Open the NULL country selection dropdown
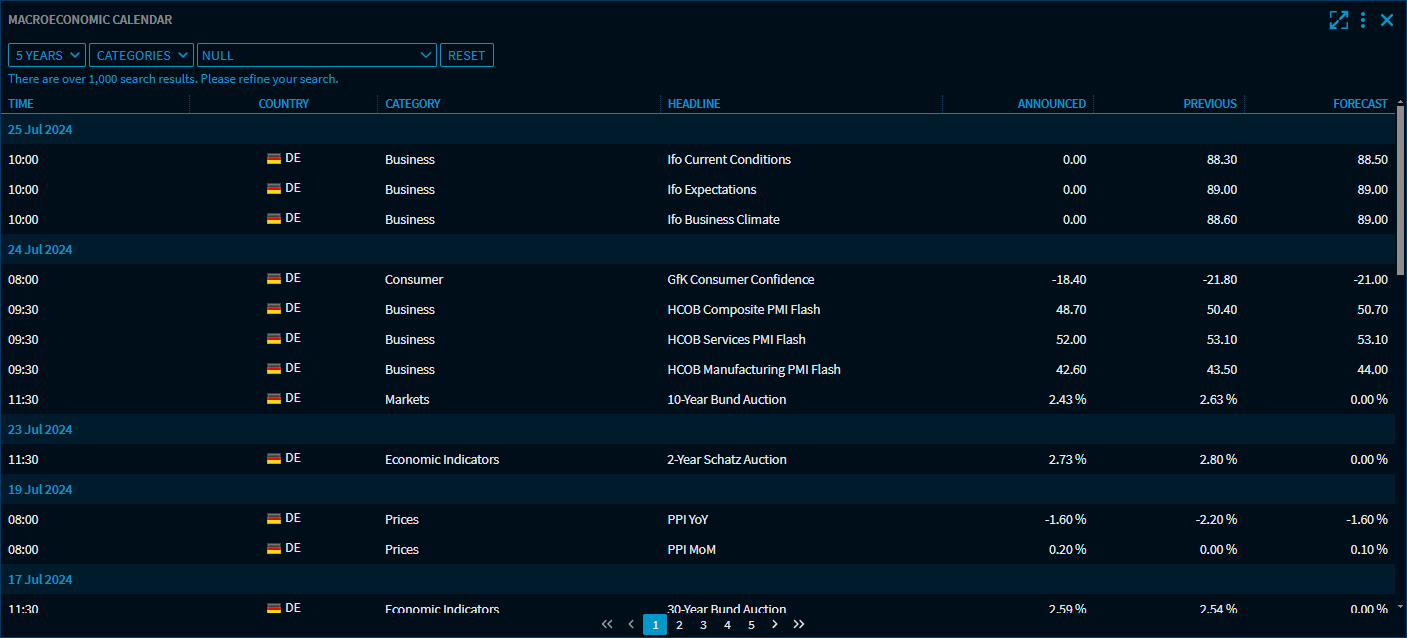1407x638 pixels. tap(317, 55)
